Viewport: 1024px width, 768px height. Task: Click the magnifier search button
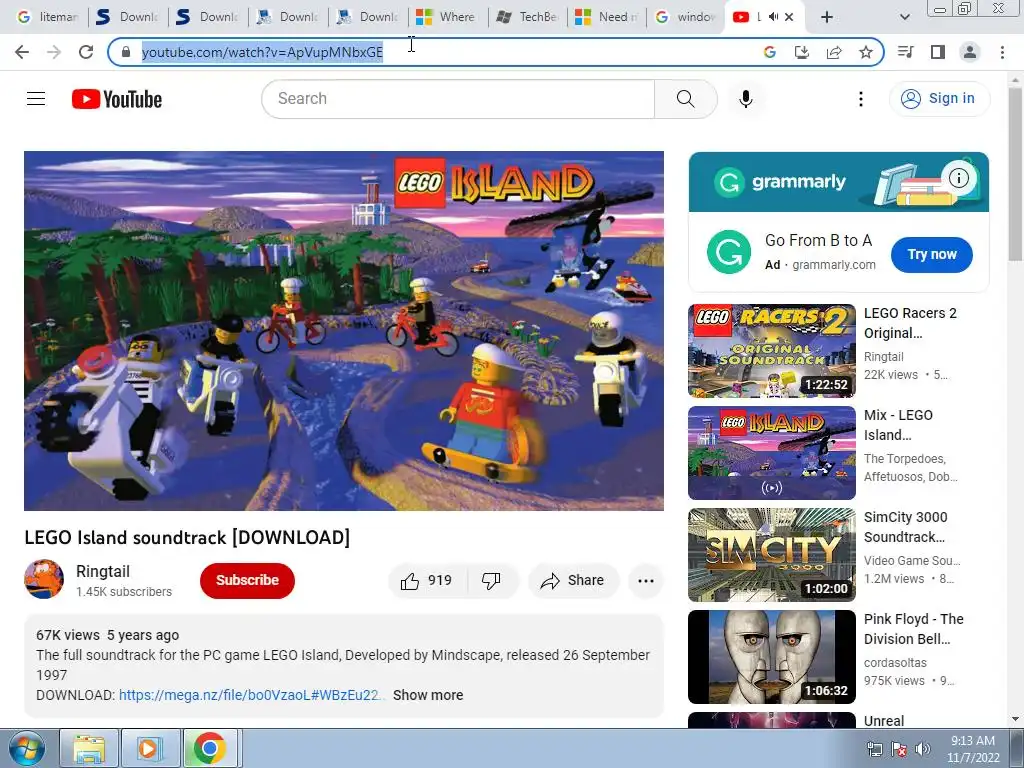(686, 99)
